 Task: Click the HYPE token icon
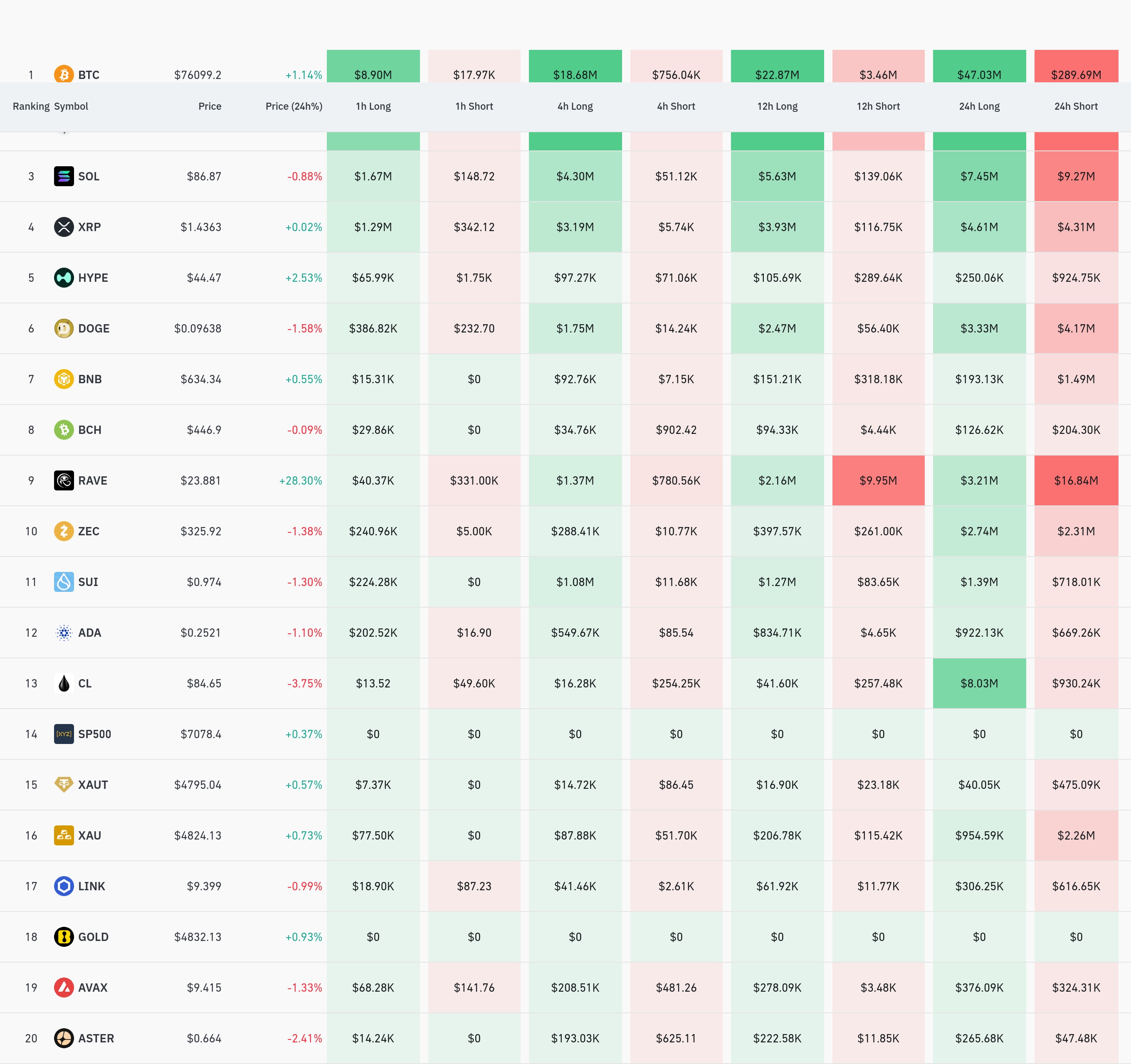pos(64,278)
